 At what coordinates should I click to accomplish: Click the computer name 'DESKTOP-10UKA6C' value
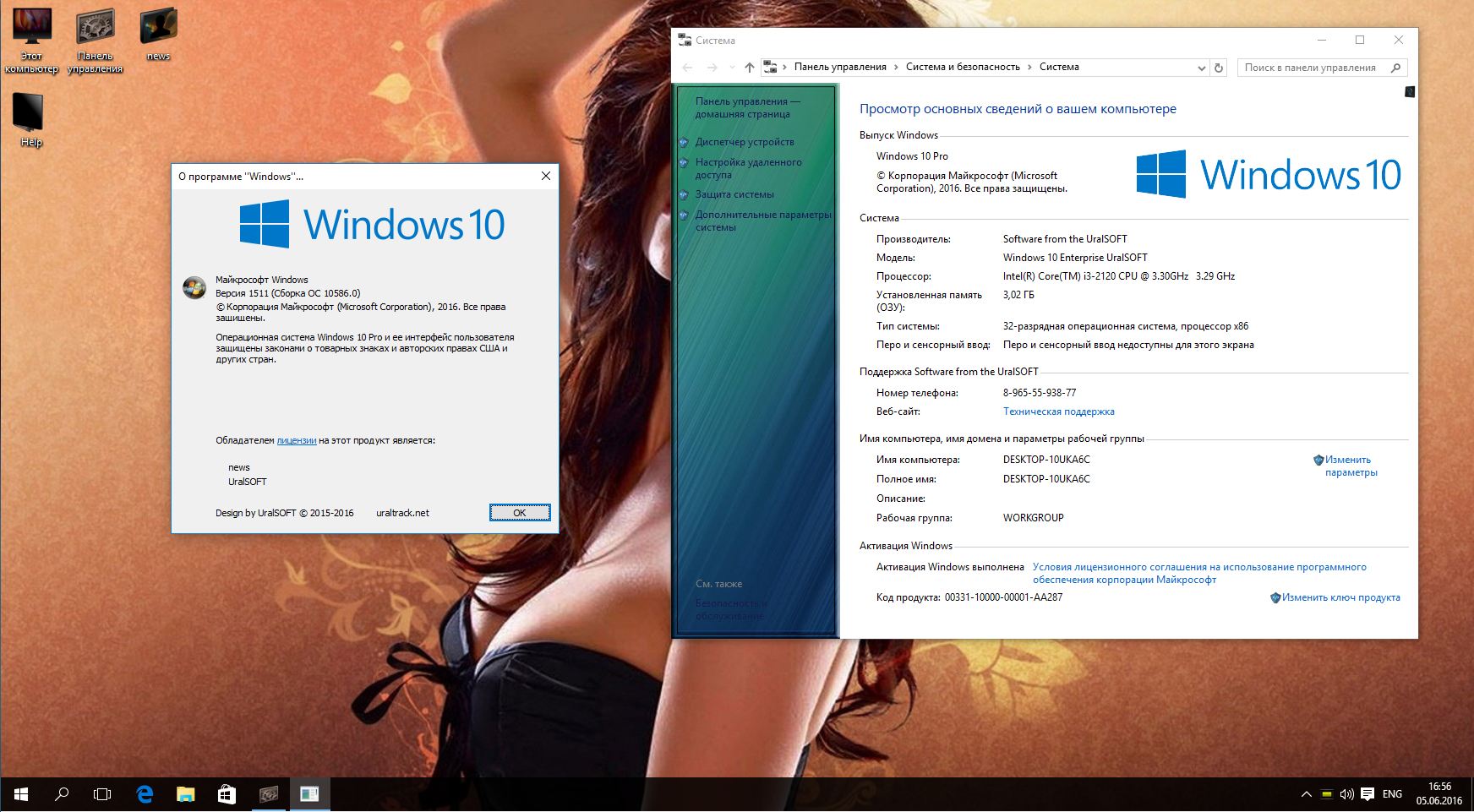pyautogui.click(x=1046, y=460)
